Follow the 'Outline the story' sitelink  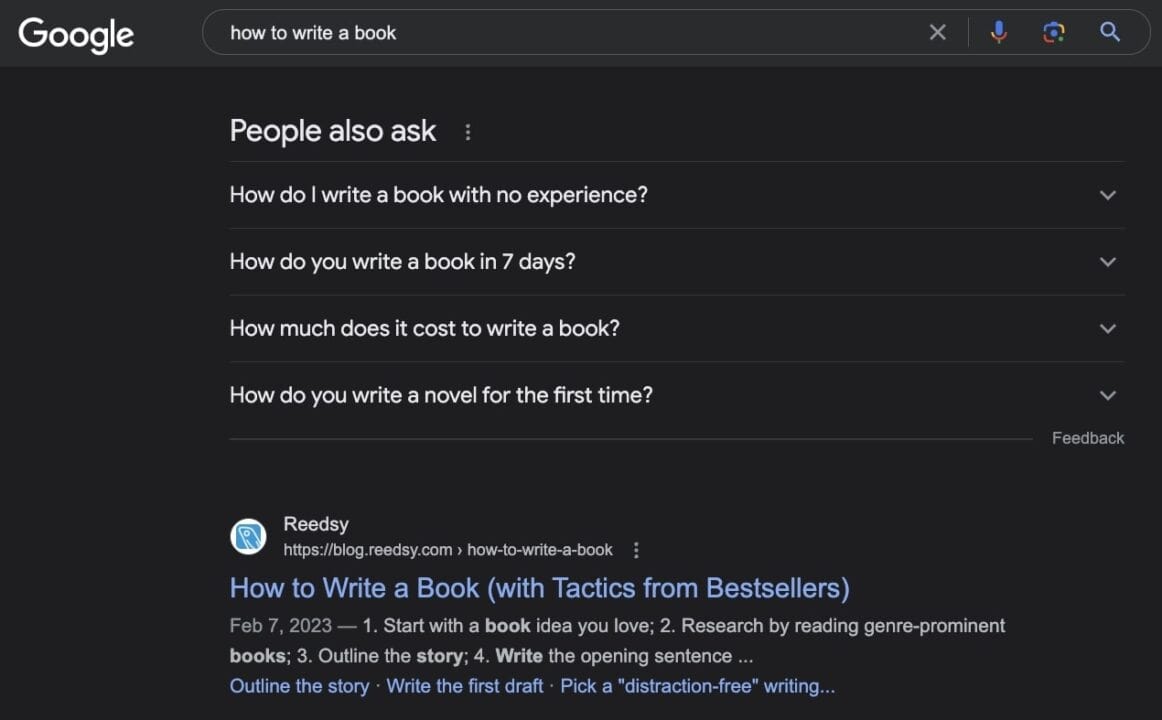[299, 686]
